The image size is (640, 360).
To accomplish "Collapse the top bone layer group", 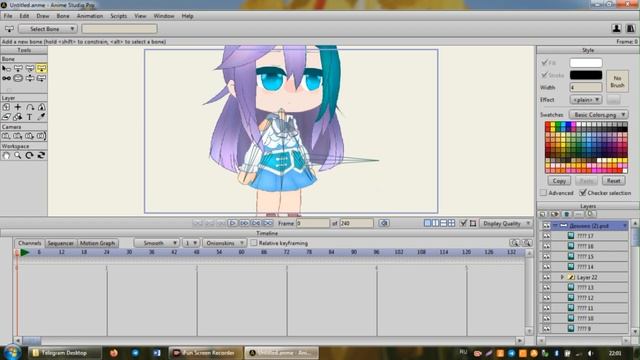I will (555, 226).
